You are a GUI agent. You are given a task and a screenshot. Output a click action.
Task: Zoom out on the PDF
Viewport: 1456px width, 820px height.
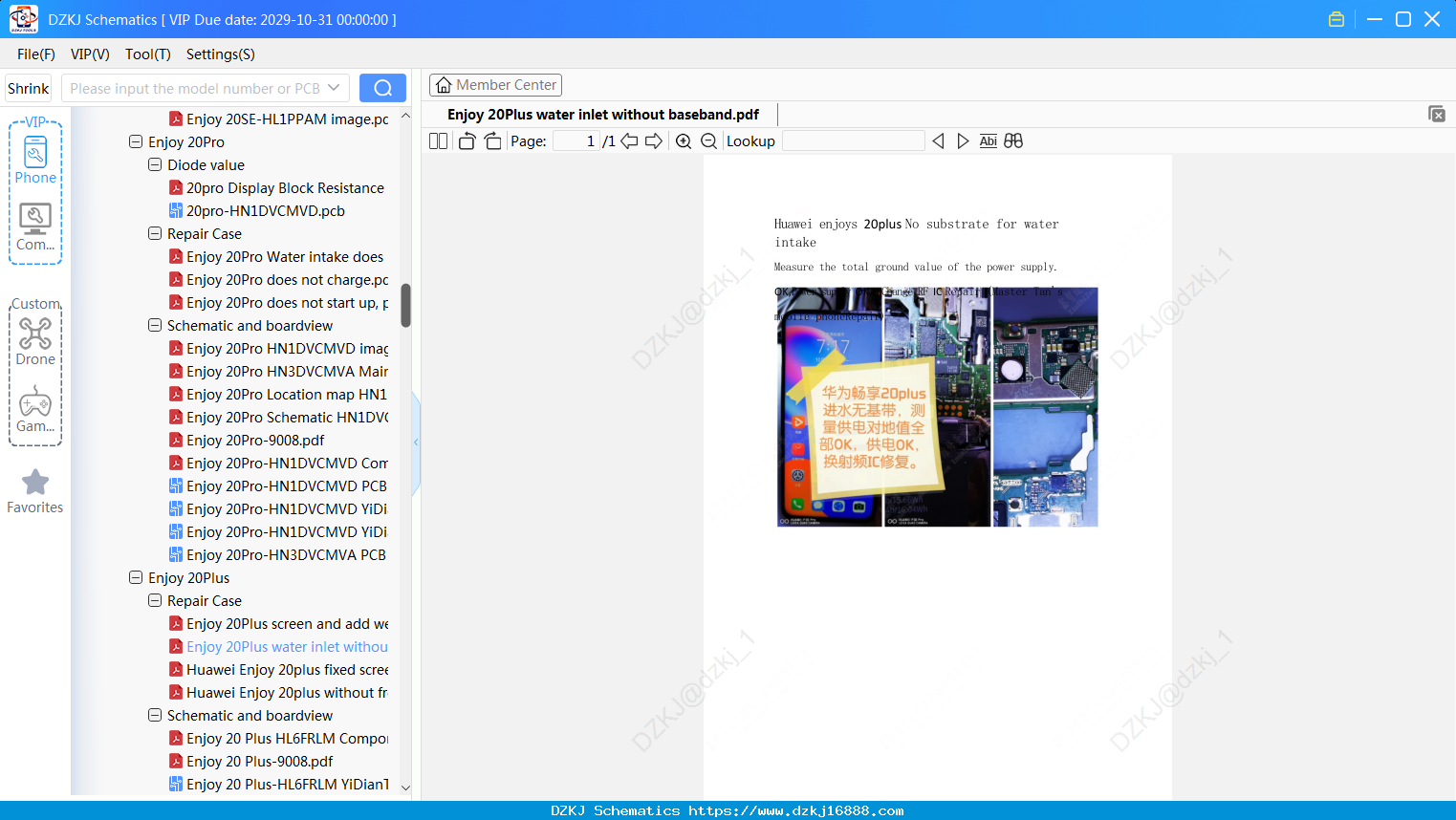point(708,141)
